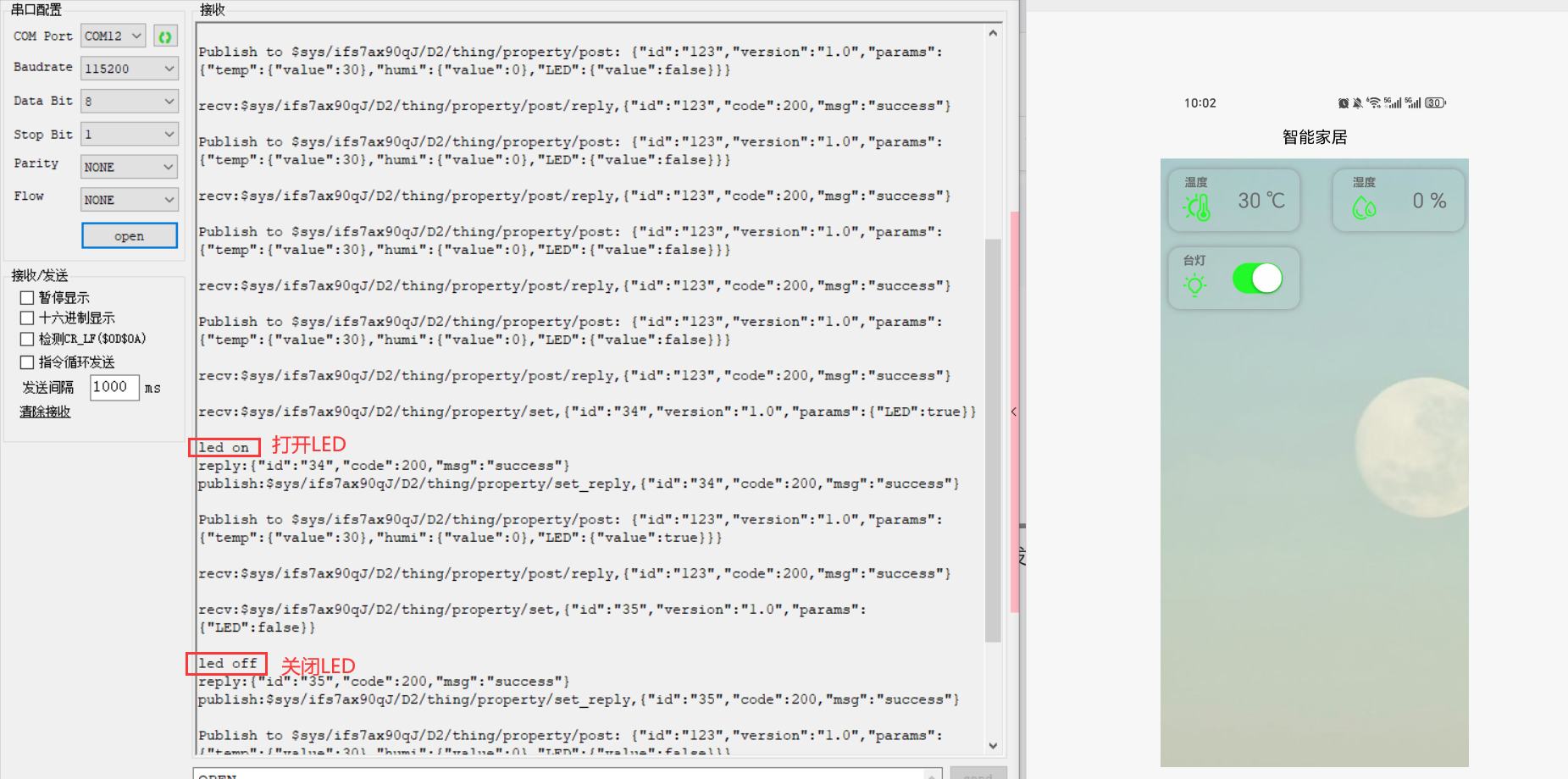This screenshot has width=1568, height=779.
Task: Tap the battery level indicator icon
Action: [x=1434, y=103]
